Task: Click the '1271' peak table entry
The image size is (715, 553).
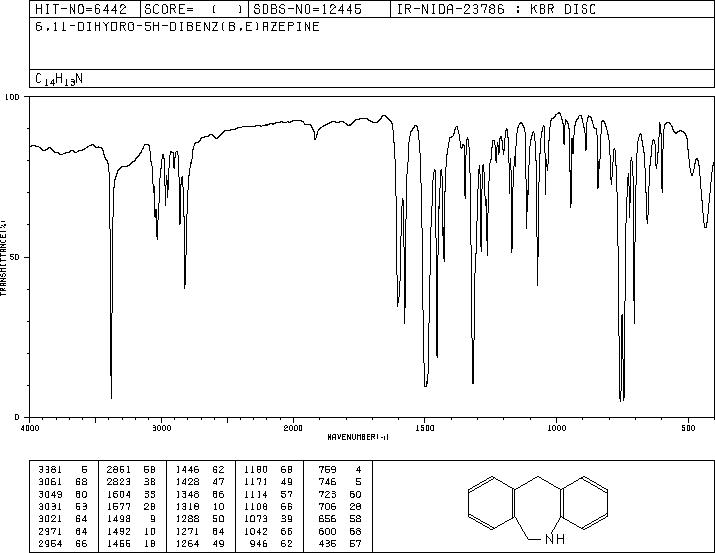Action: (187, 531)
